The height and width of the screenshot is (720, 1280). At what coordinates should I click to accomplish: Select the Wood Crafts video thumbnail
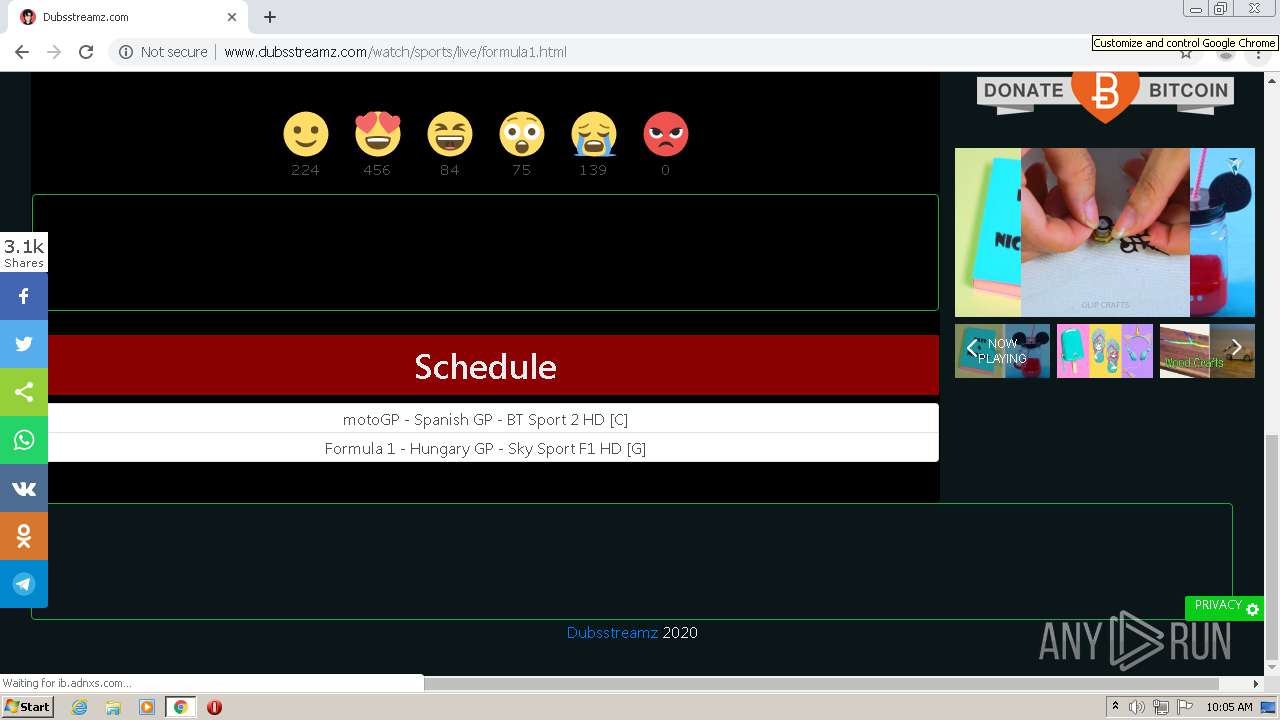pyautogui.click(x=1207, y=351)
